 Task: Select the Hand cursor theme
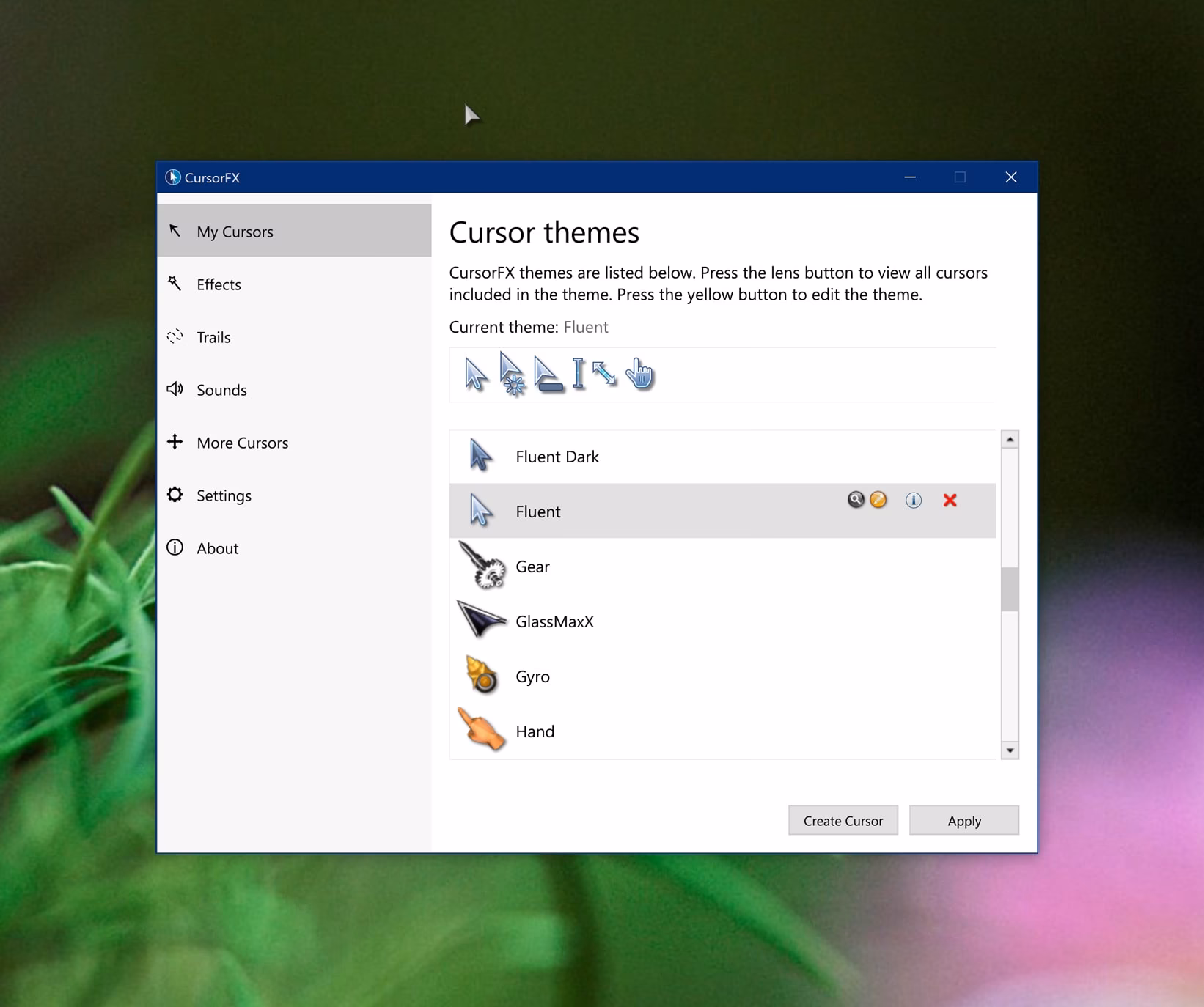pos(723,731)
